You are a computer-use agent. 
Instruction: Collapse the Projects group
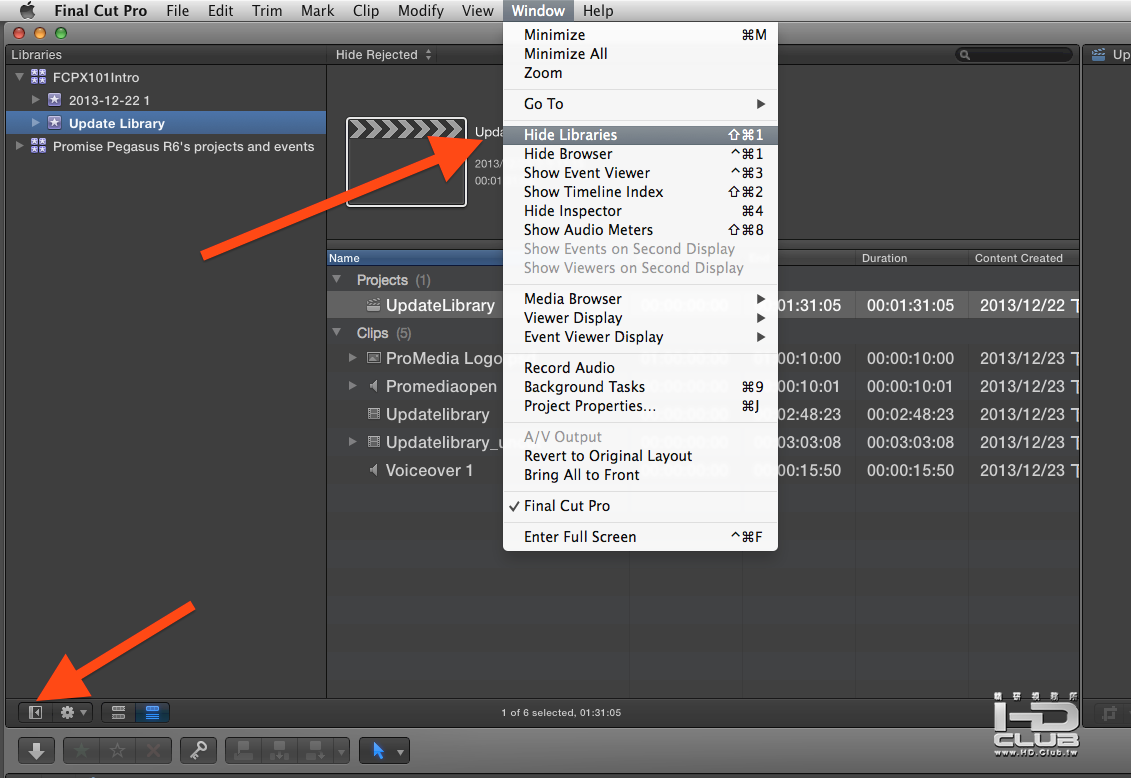(x=337, y=279)
